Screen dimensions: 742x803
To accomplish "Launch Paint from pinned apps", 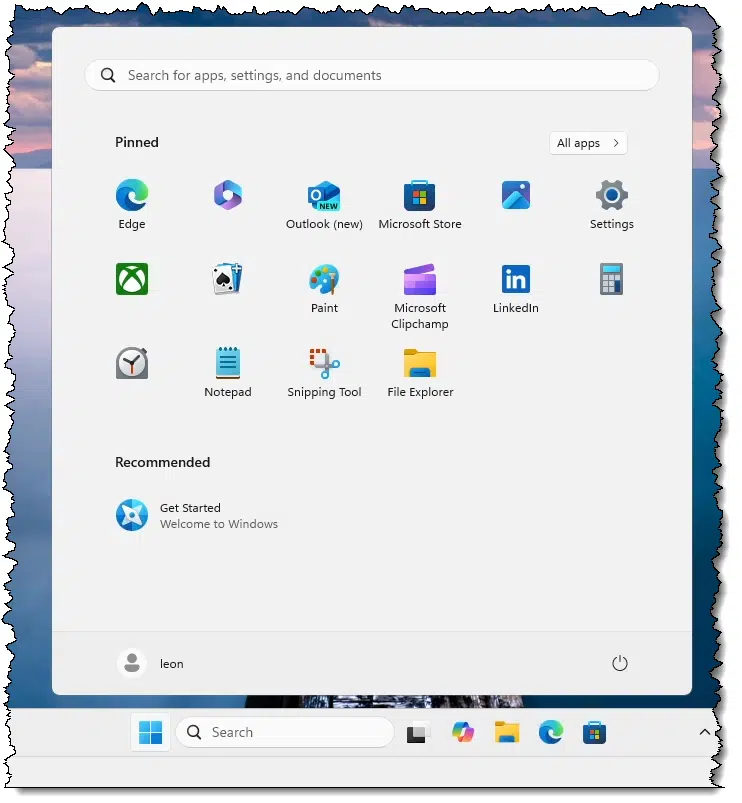I will click(324, 288).
